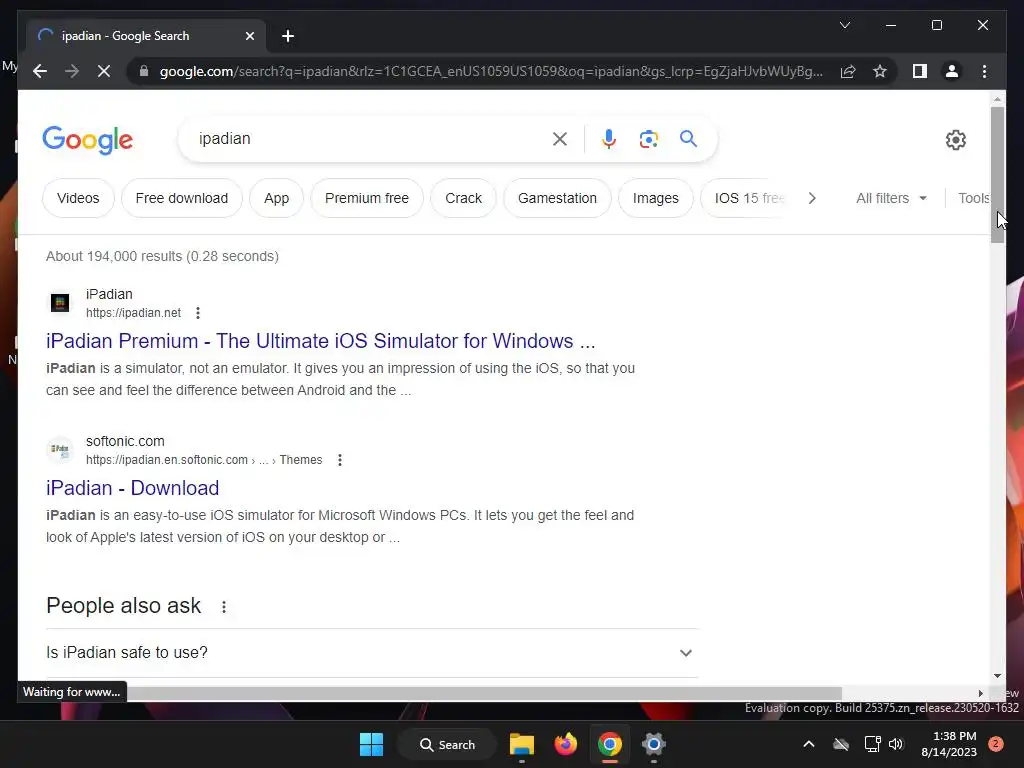Open the Chrome profile menu
This screenshot has height=768, width=1024.
click(x=952, y=71)
